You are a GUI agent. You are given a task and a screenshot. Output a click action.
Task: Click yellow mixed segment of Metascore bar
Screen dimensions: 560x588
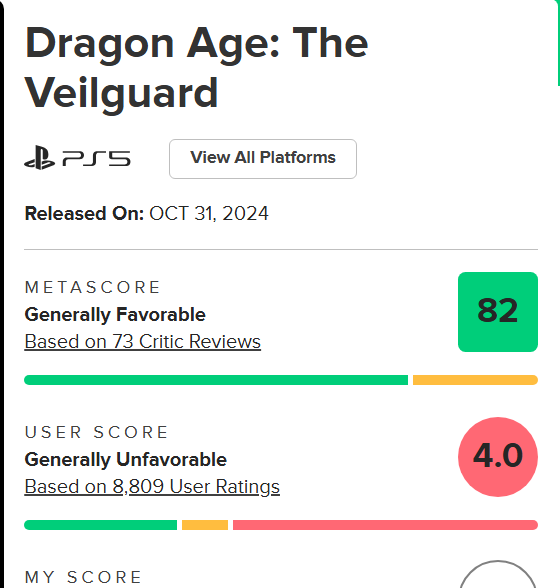coord(475,380)
